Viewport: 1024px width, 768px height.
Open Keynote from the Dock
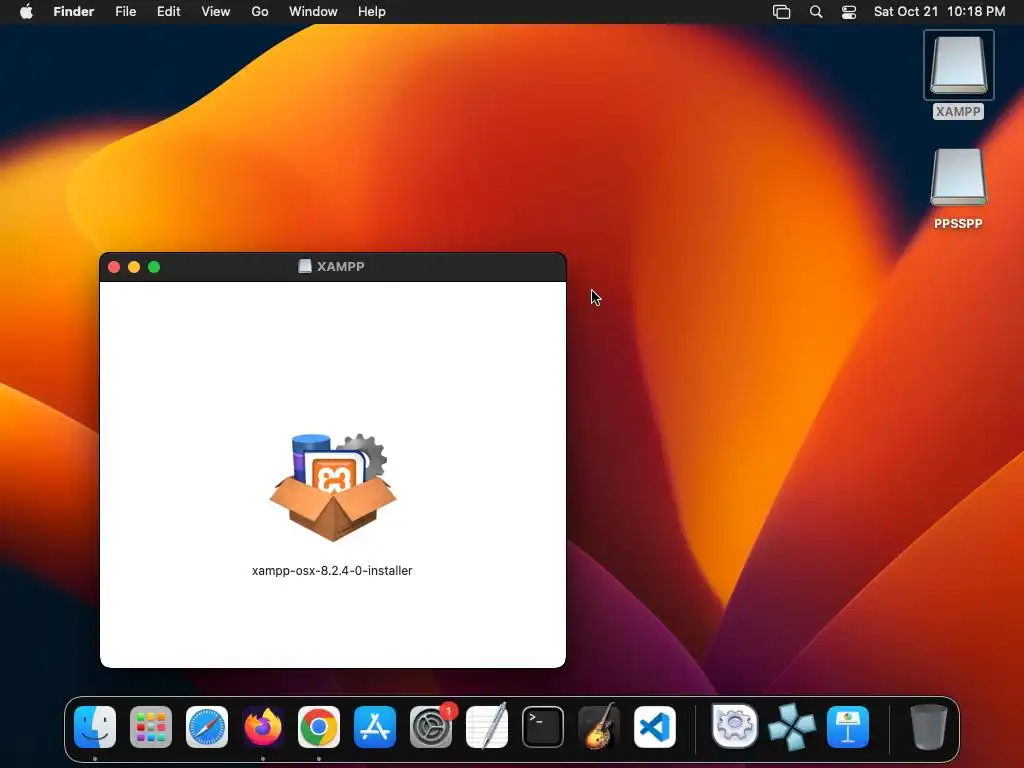point(848,727)
